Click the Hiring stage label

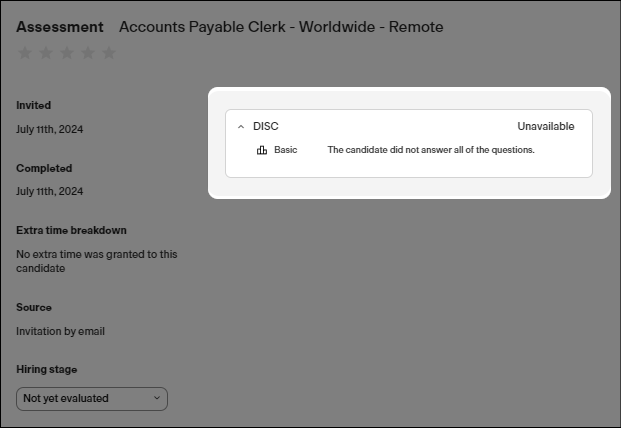46,369
